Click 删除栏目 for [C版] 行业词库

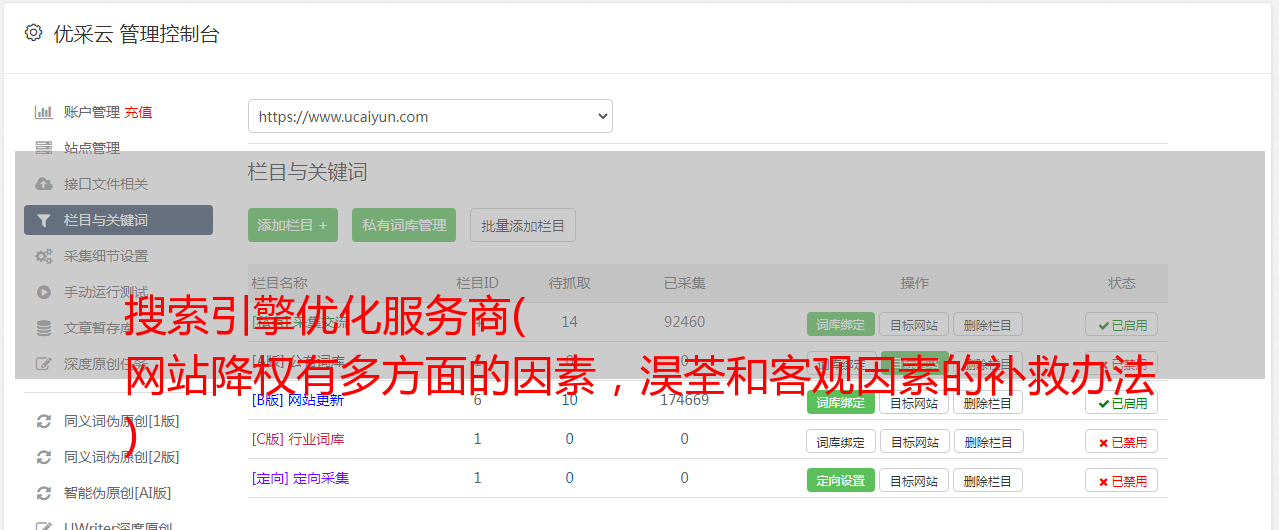(x=988, y=441)
